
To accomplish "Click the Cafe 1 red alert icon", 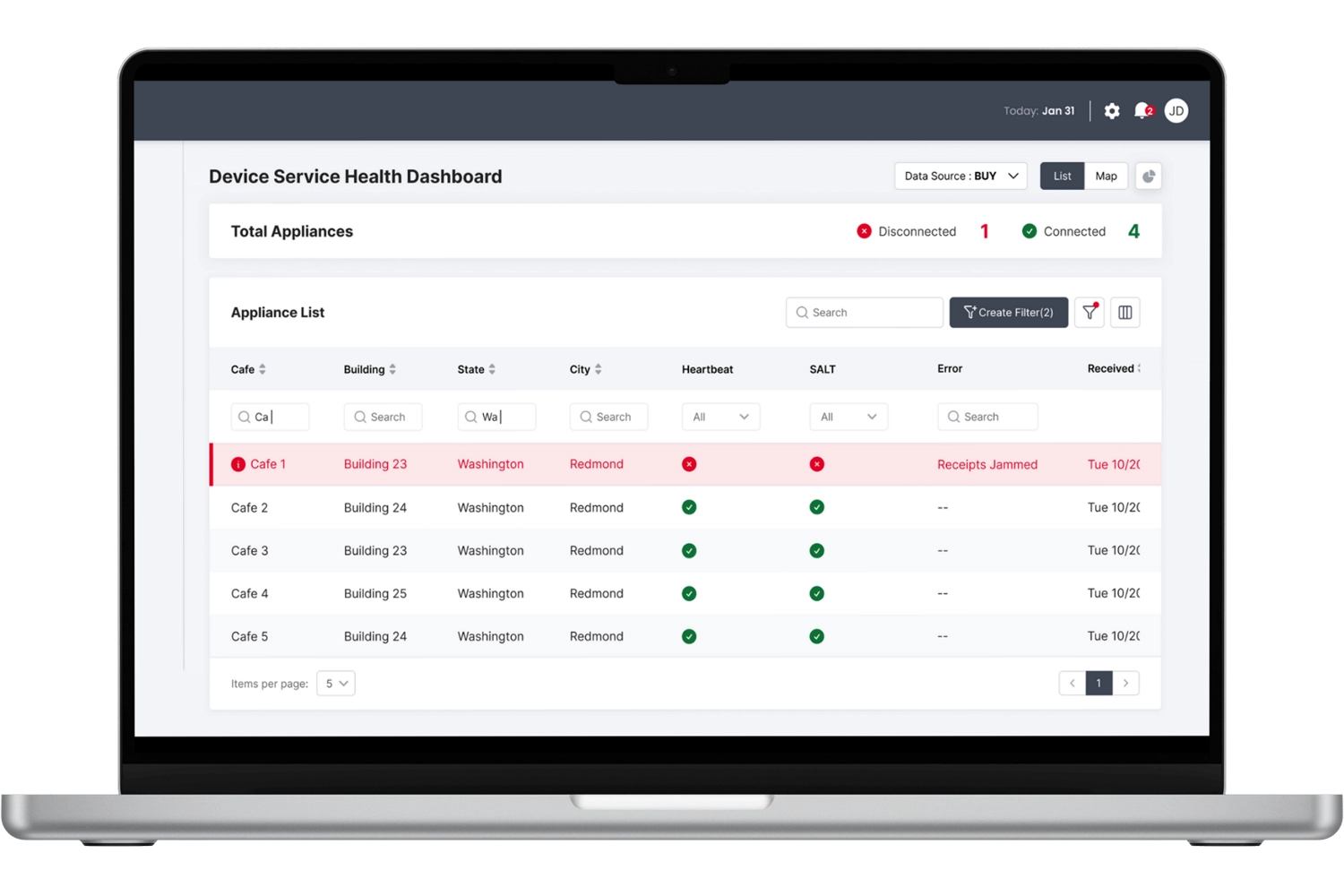I will [238, 464].
